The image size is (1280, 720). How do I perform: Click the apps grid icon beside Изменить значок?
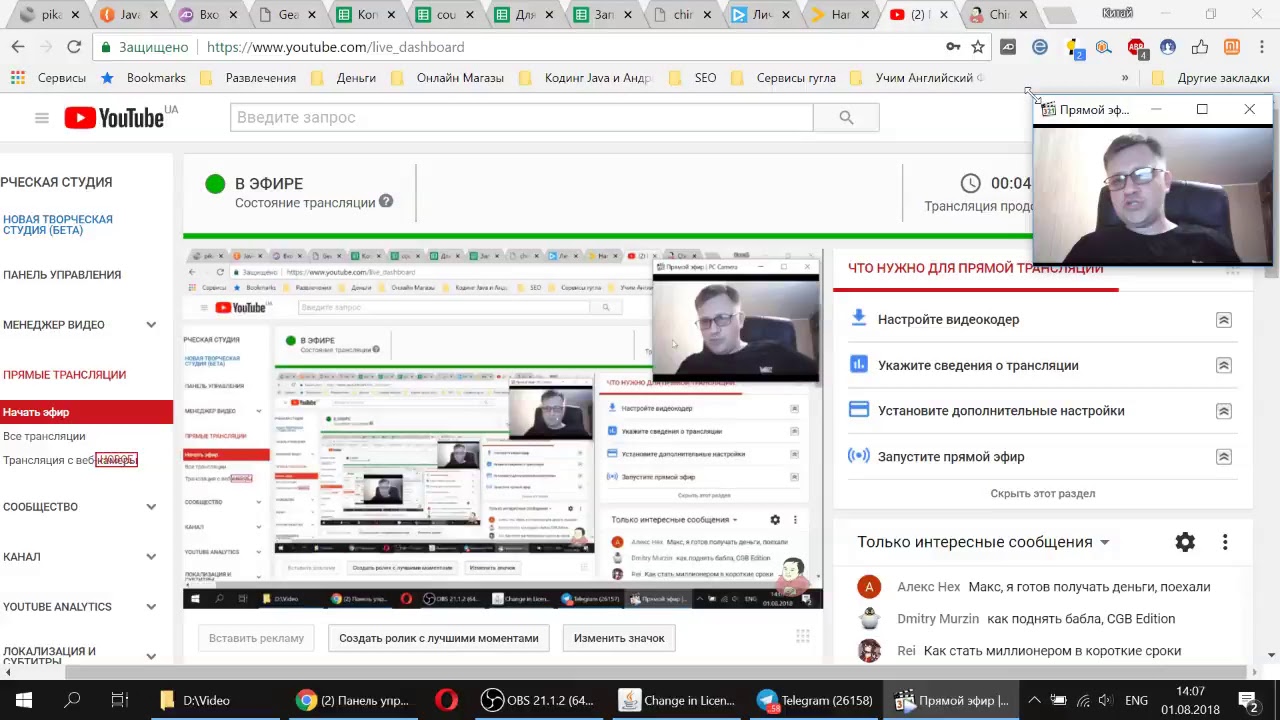(802, 637)
